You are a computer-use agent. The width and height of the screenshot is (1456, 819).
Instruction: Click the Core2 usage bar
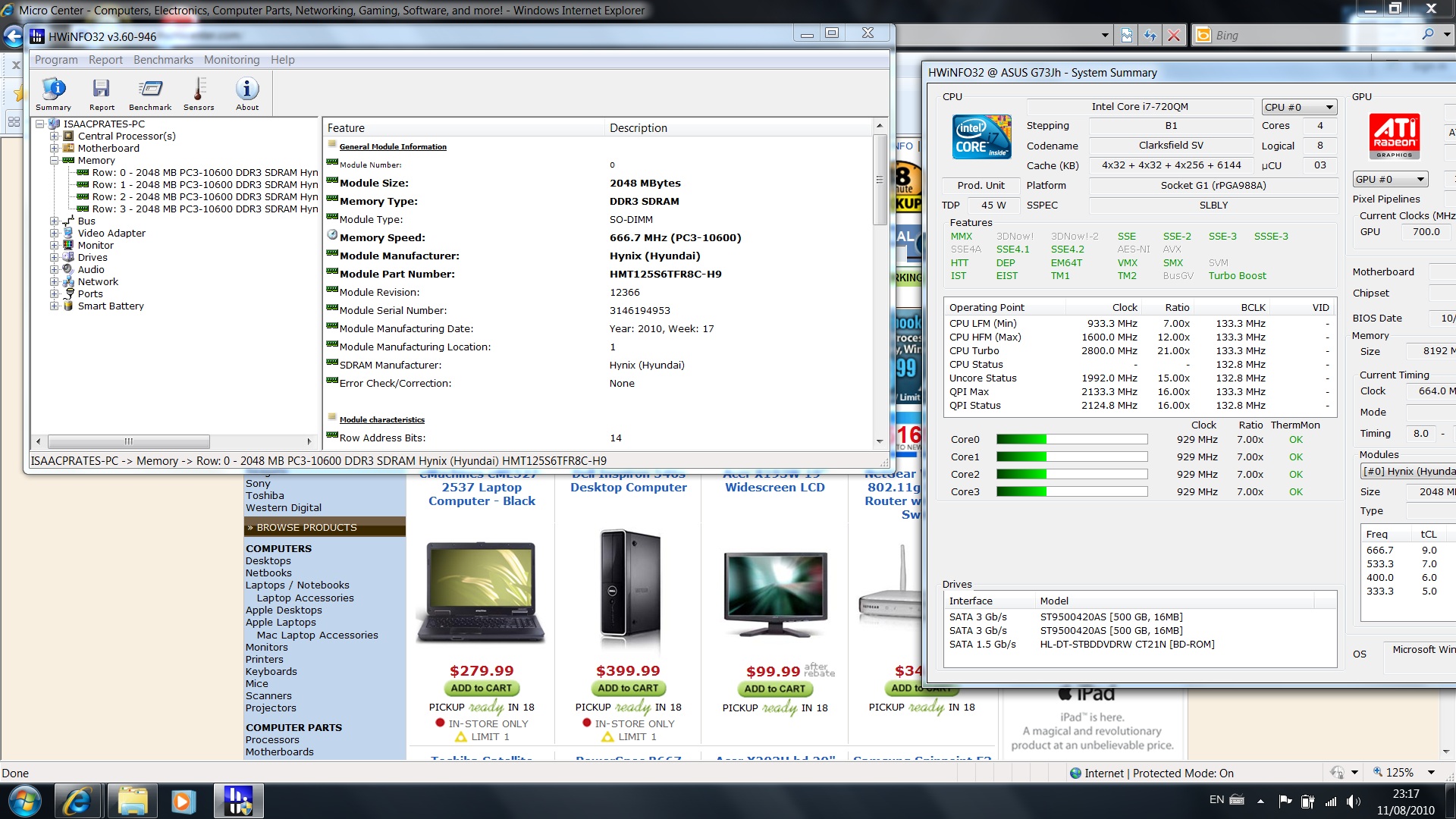click(x=1072, y=475)
